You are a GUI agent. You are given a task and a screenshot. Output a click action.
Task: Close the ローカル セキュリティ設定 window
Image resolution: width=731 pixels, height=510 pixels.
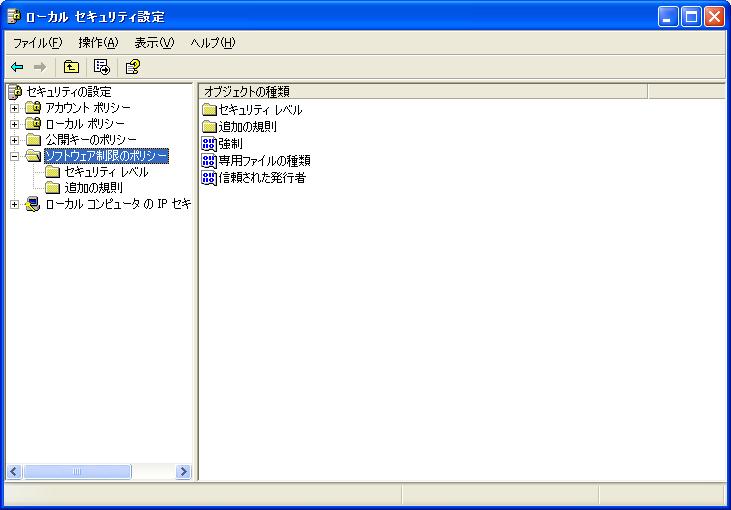point(714,17)
